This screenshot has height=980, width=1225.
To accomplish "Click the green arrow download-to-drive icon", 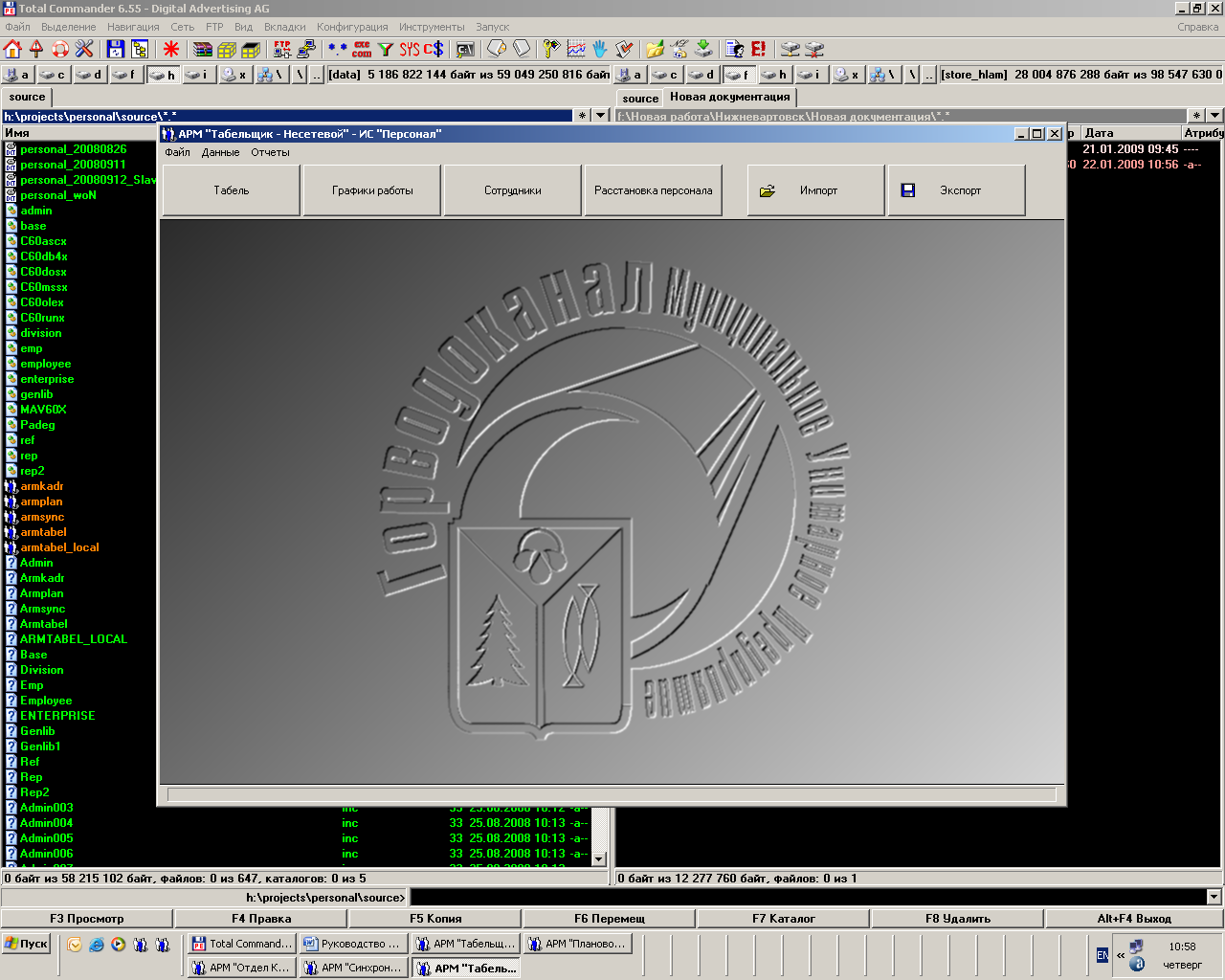I will point(703,49).
